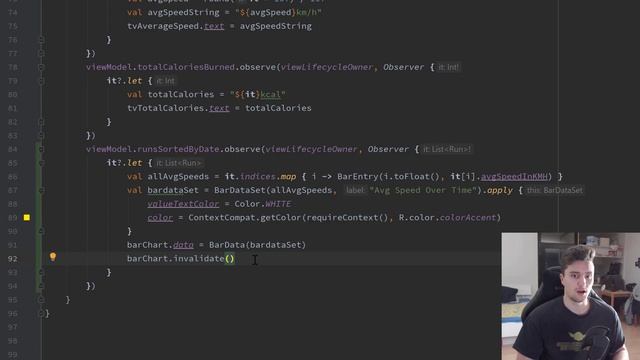The height and width of the screenshot is (360, 640).
Task: Click valueTextColor on line 88
Action: click(x=183, y=204)
